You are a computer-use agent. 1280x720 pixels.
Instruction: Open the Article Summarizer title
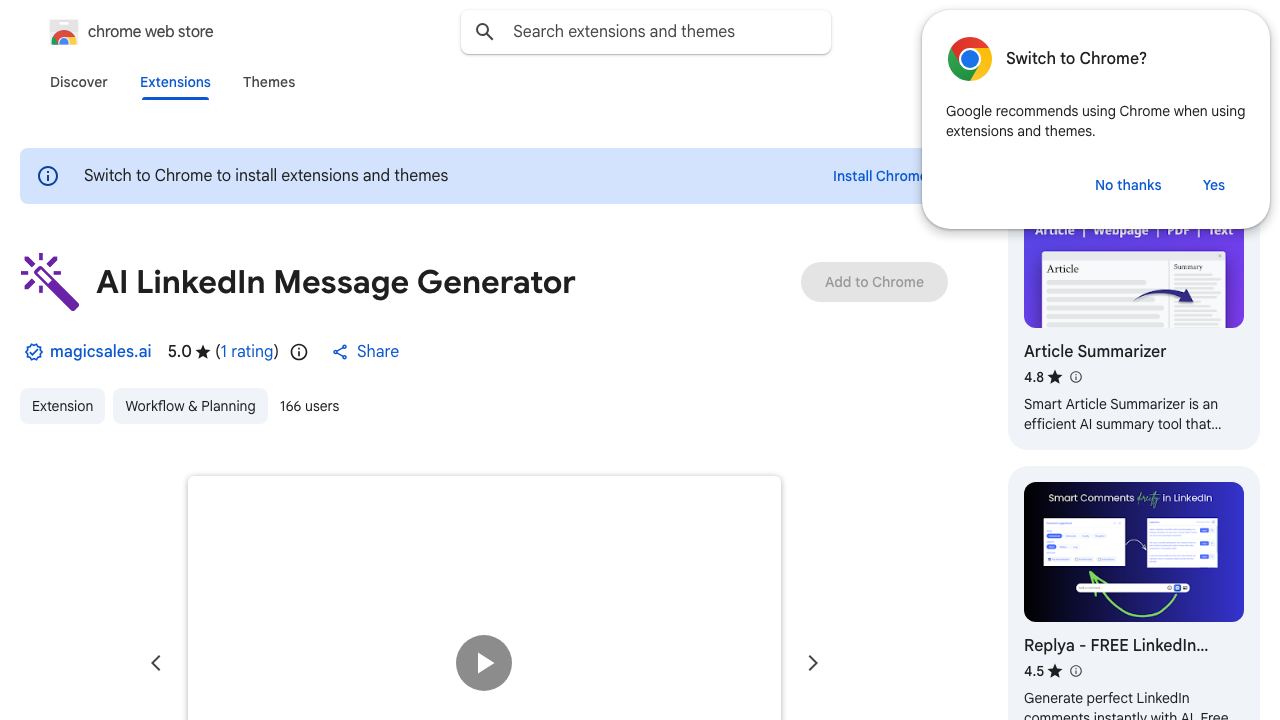(1095, 351)
